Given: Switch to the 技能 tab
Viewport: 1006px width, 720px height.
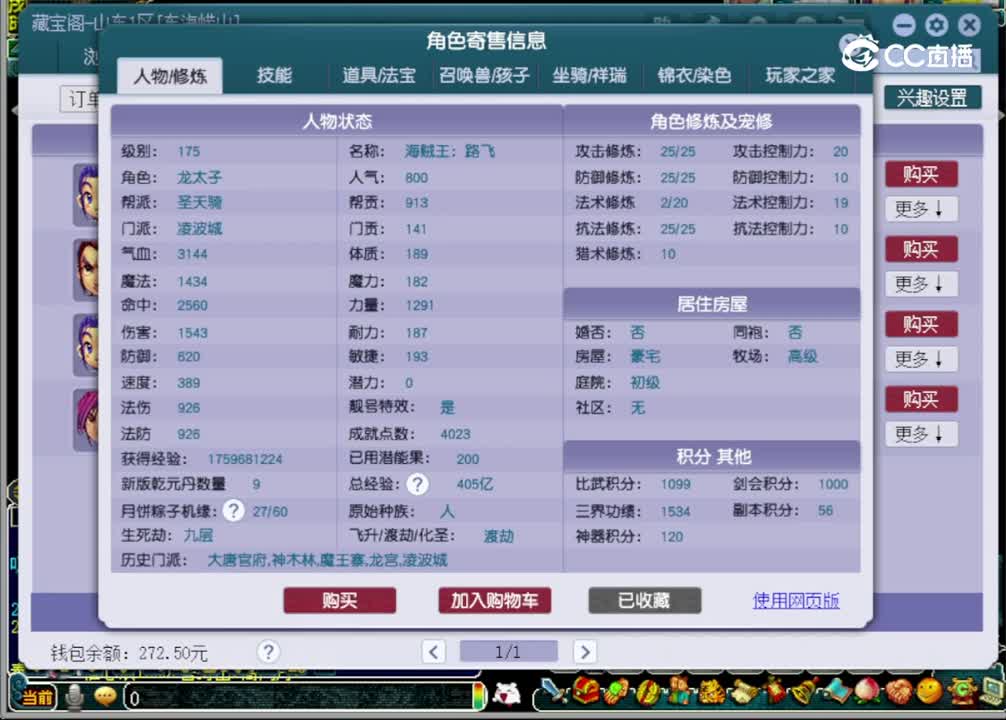Looking at the screenshot, I should tap(273, 76).
